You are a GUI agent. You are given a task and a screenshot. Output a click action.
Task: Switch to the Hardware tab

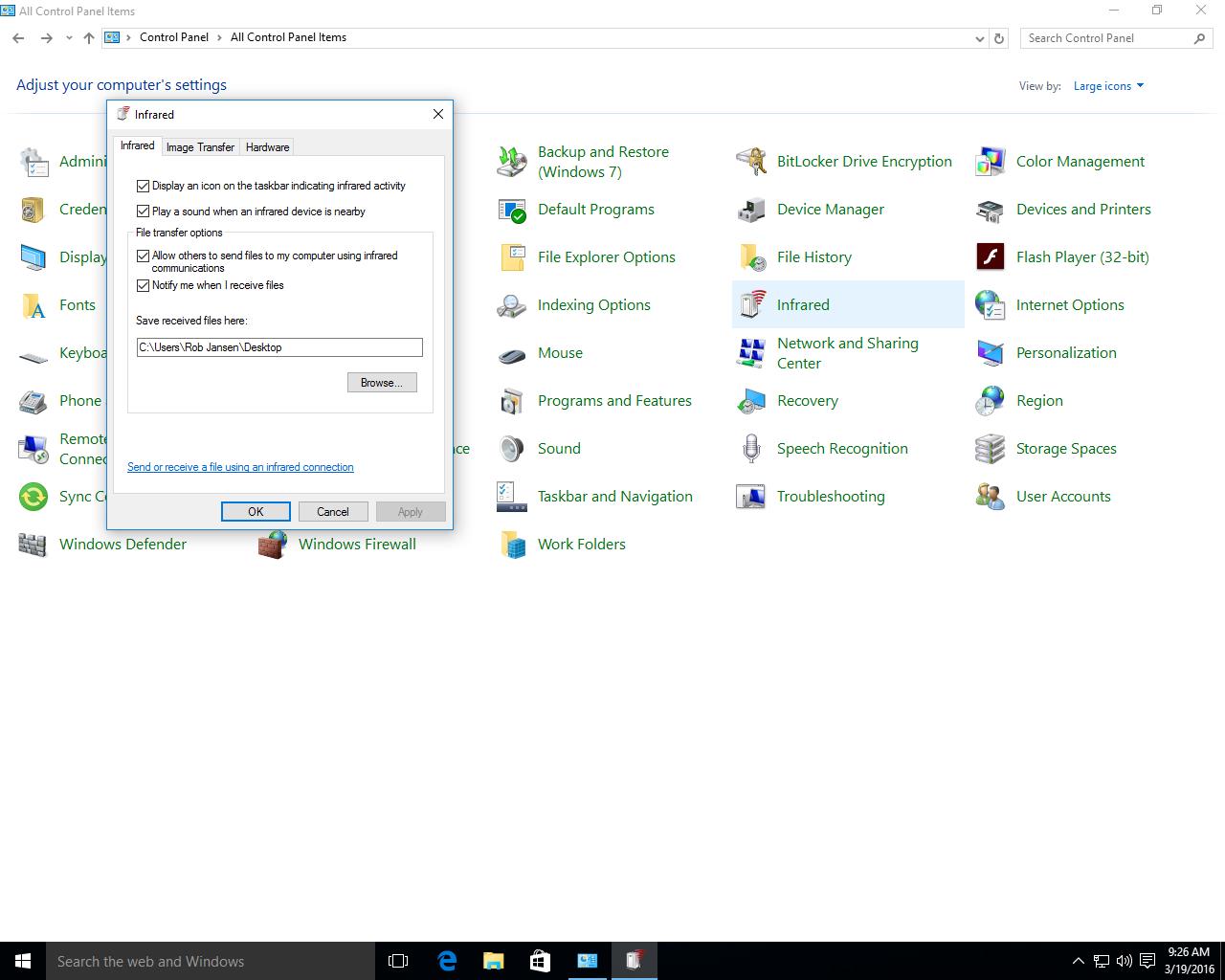(267, 147)
